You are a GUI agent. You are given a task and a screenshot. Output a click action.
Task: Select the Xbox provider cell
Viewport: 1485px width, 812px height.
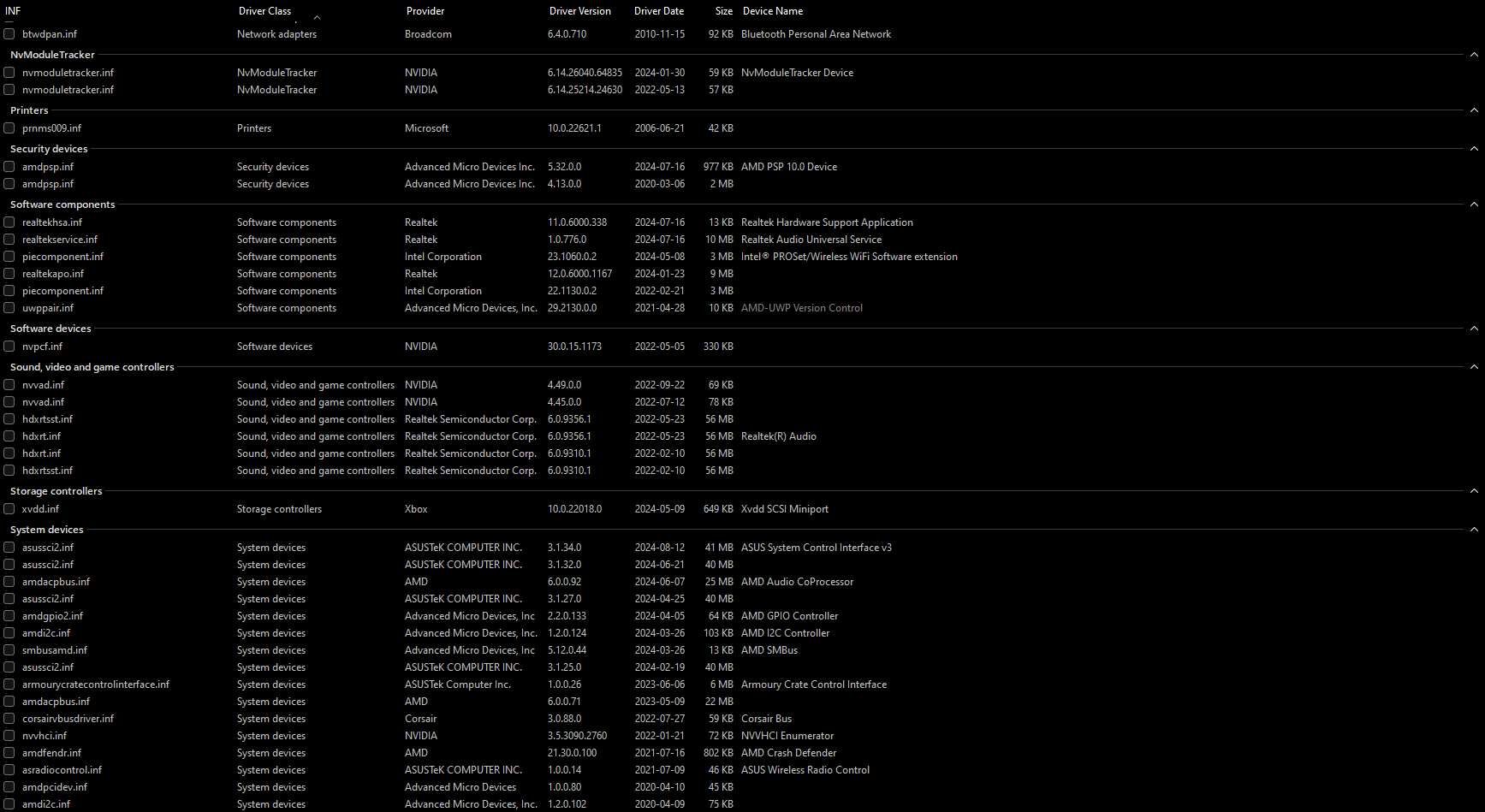tap(416, 509)
